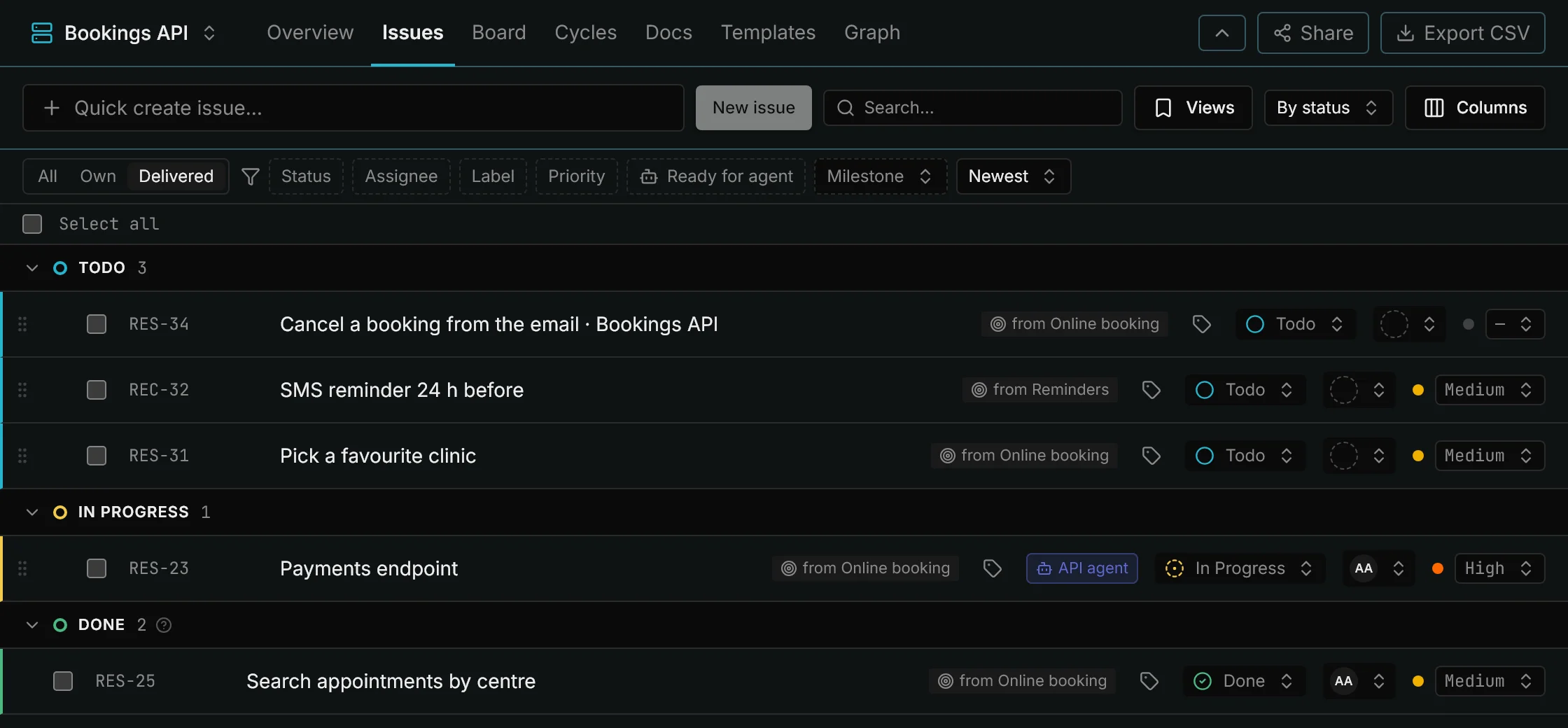Switch to the Board tab
This screenshot has height=728, width=1568.
click(x=498, y=33)
